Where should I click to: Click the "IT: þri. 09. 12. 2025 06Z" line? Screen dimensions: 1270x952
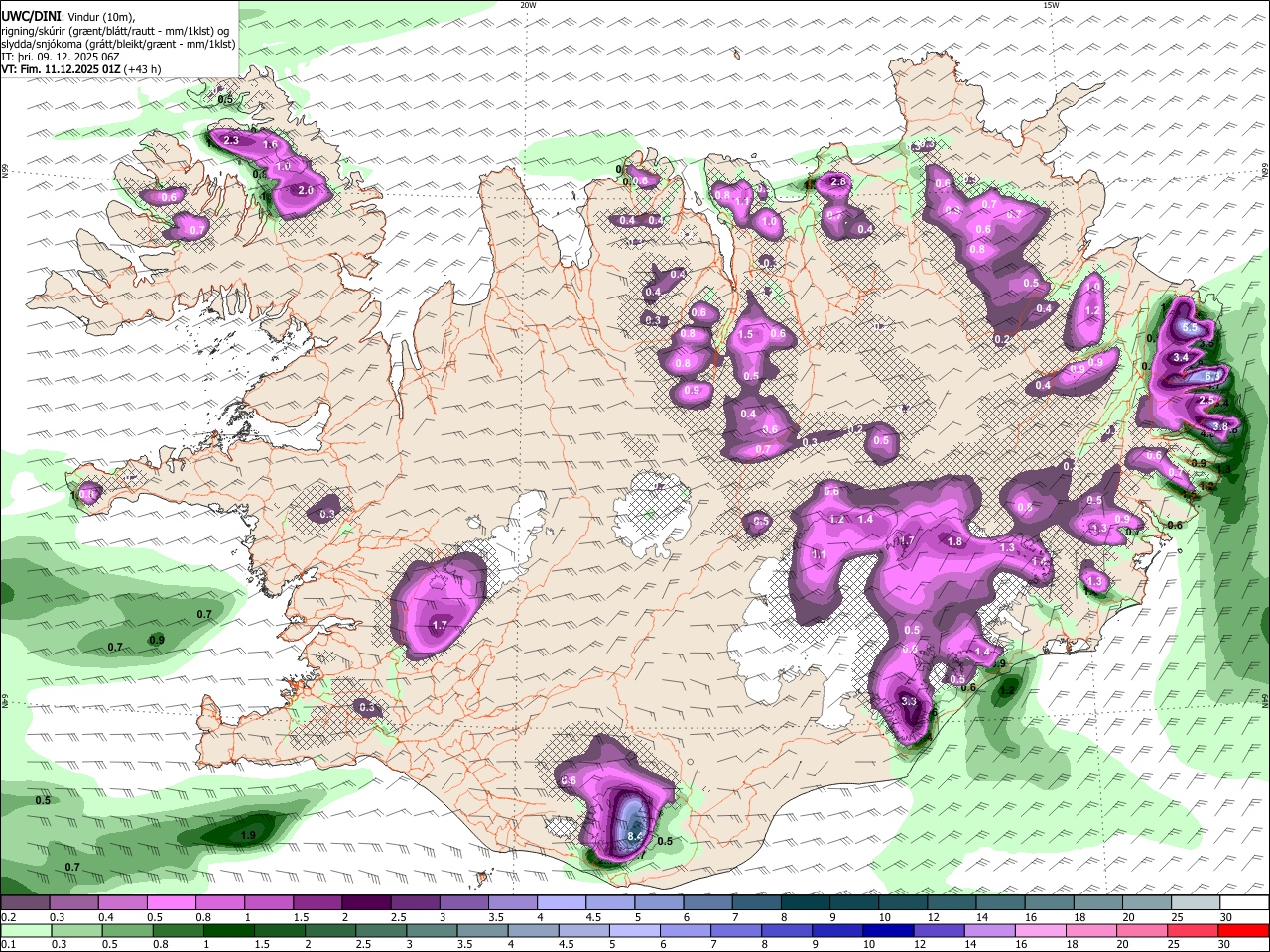[x=59, y=57]
